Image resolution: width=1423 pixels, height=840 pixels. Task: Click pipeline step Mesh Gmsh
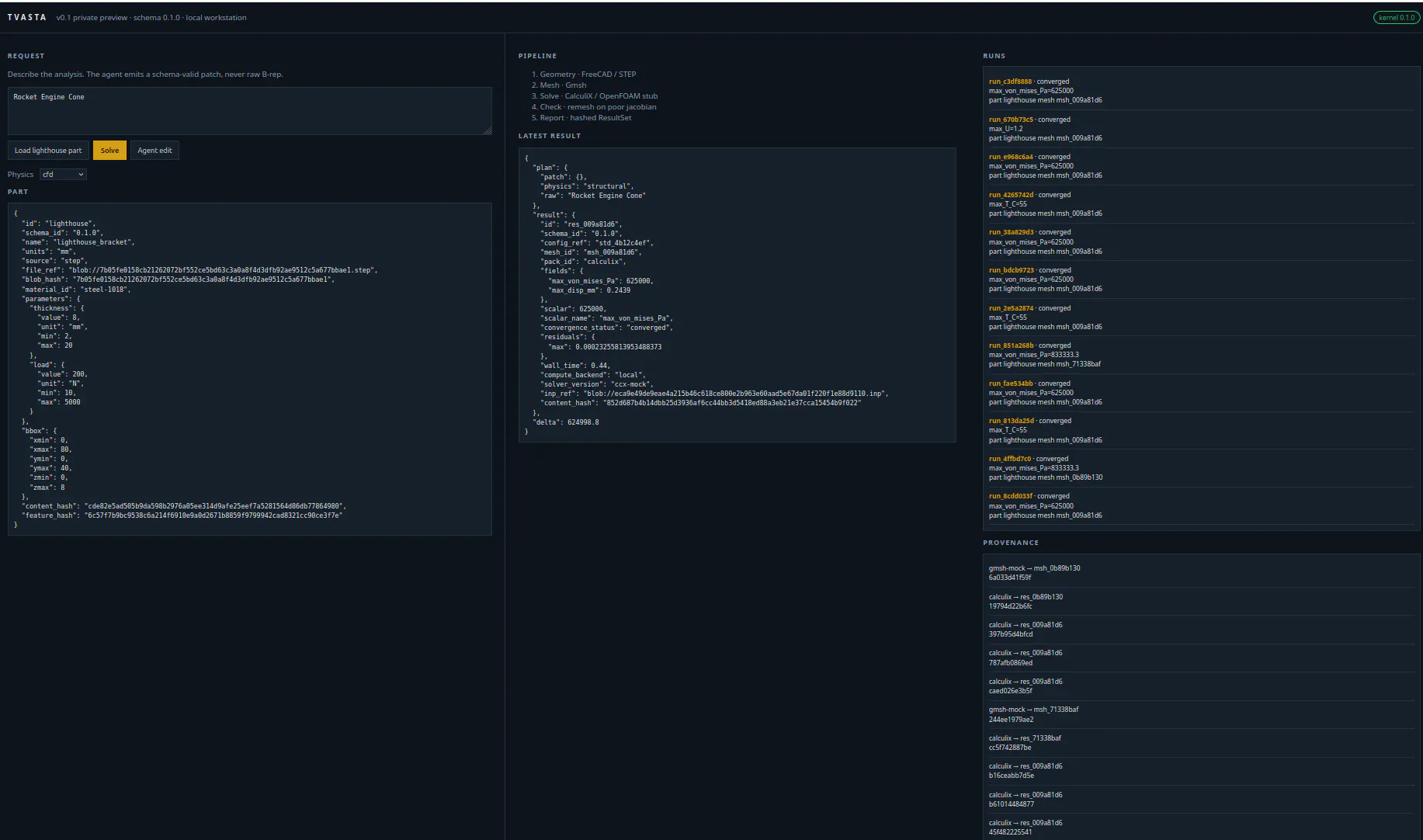click(x=559, y=85)
